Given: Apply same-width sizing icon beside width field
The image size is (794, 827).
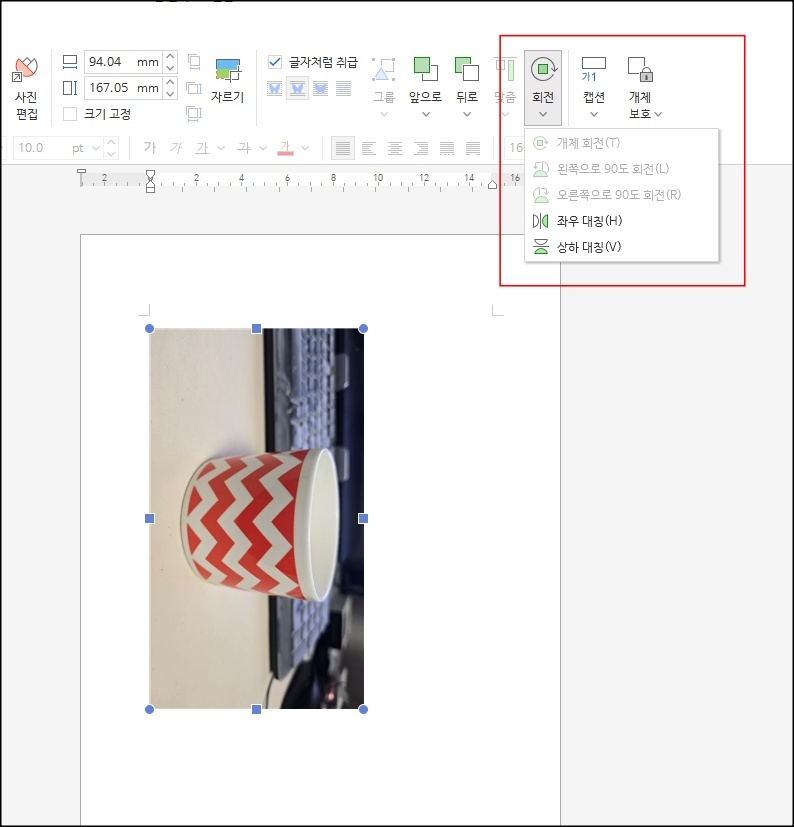Looking at the screenshot, I should point(194,62).
